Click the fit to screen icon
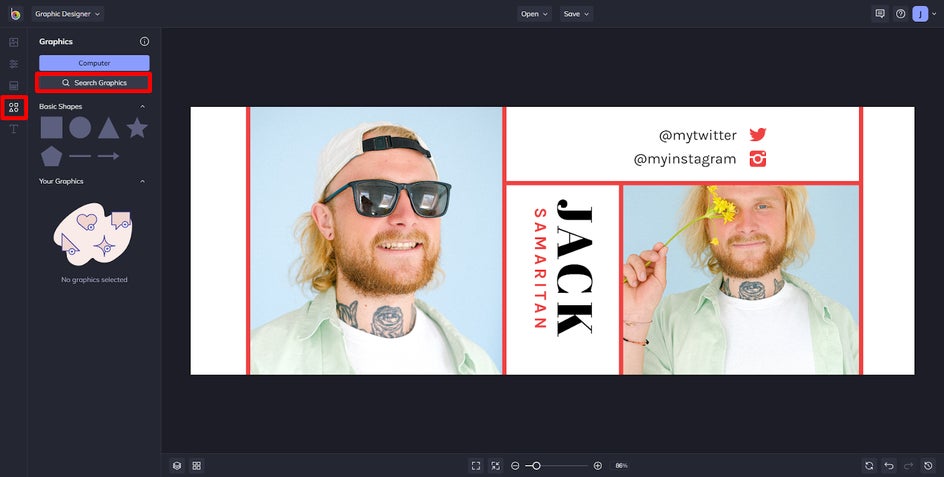The image size is (944, 477). 476,466
